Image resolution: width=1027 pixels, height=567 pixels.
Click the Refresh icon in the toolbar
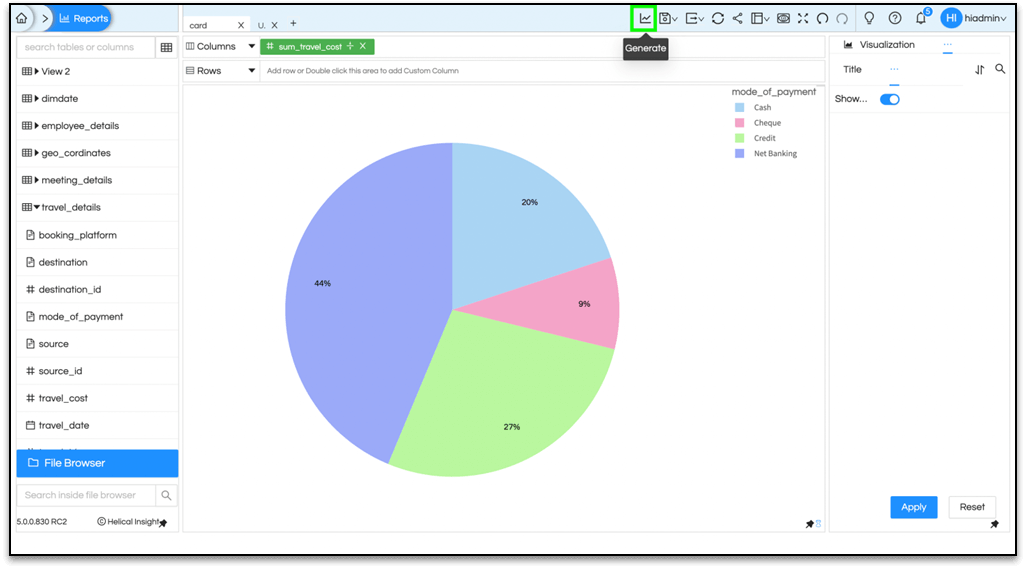point(718,18)
